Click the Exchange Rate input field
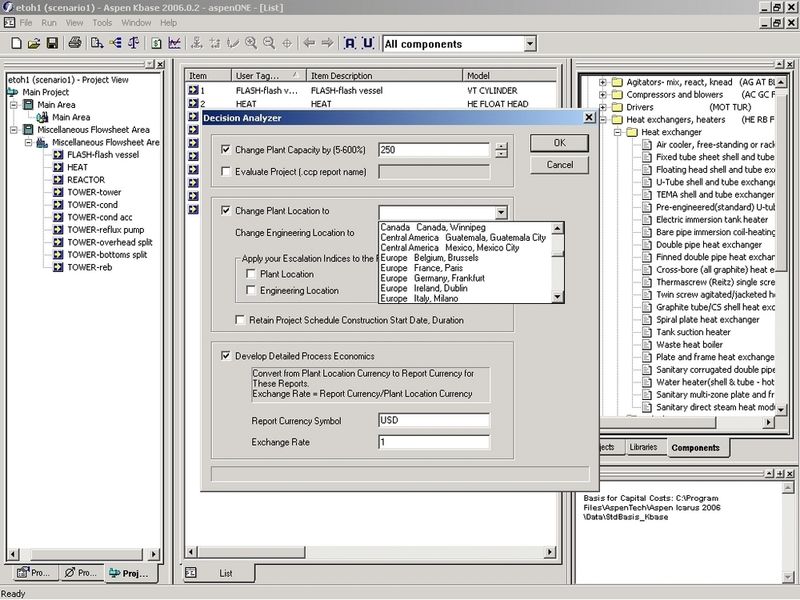Screen dimensions: 800x600 (434, 442)
